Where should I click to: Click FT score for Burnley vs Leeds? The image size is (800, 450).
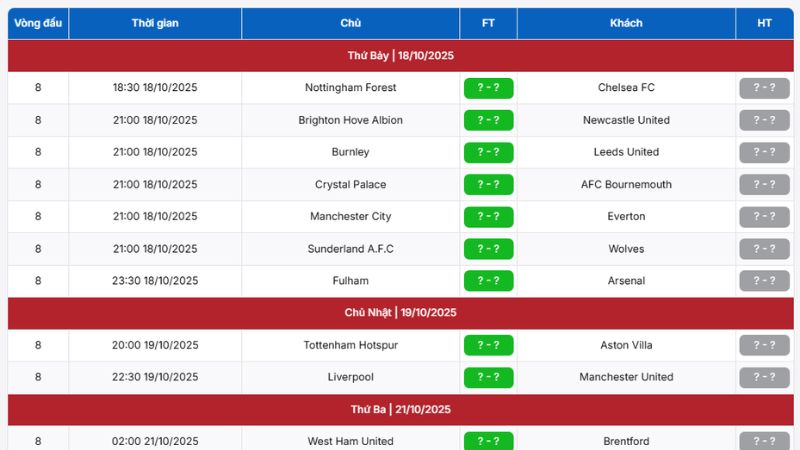pyautogui.click(x=488, y=152)
